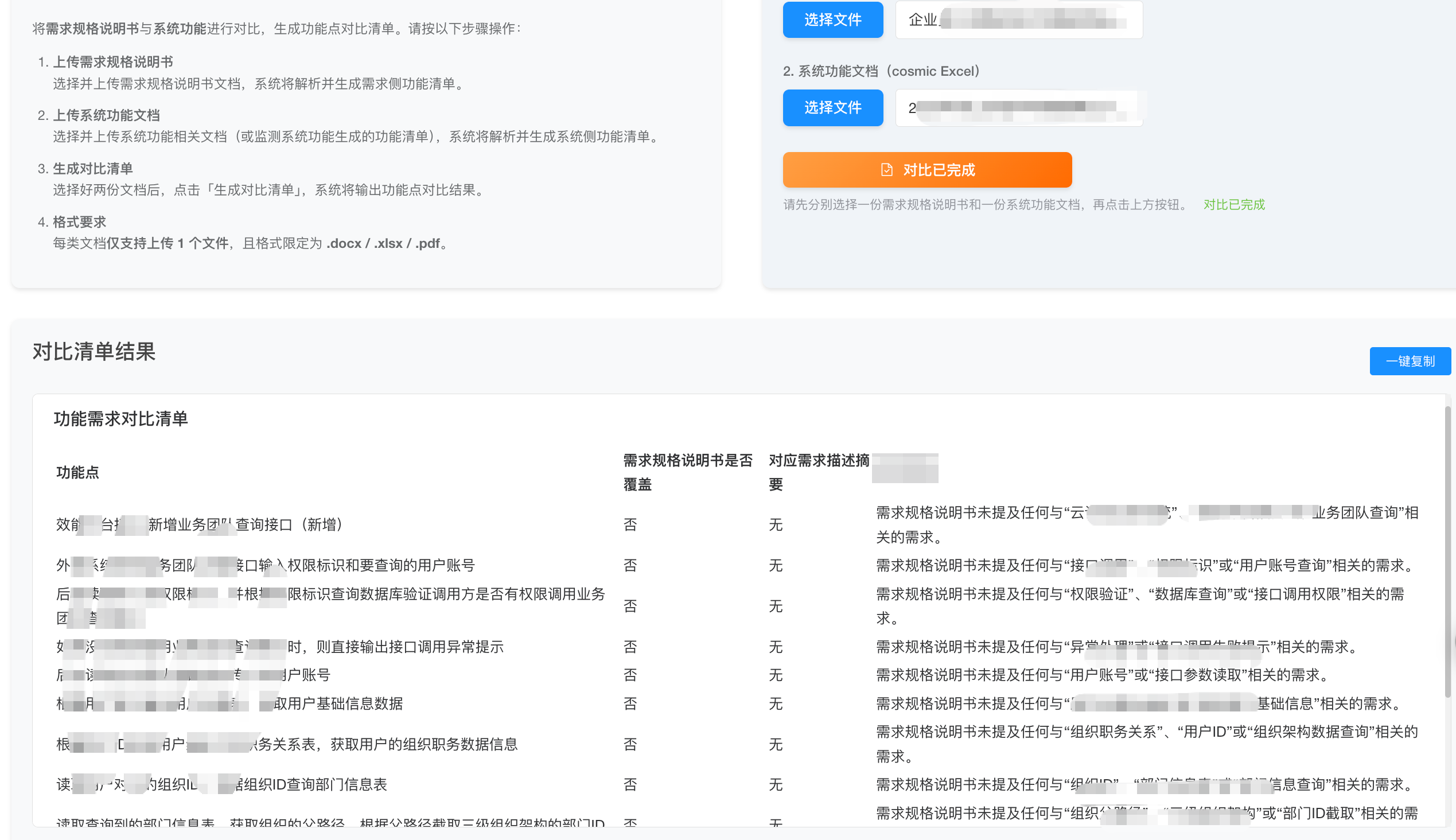Click the document icon on the orange button
This screenshot has height=840, width=1456.
(887, 170)
